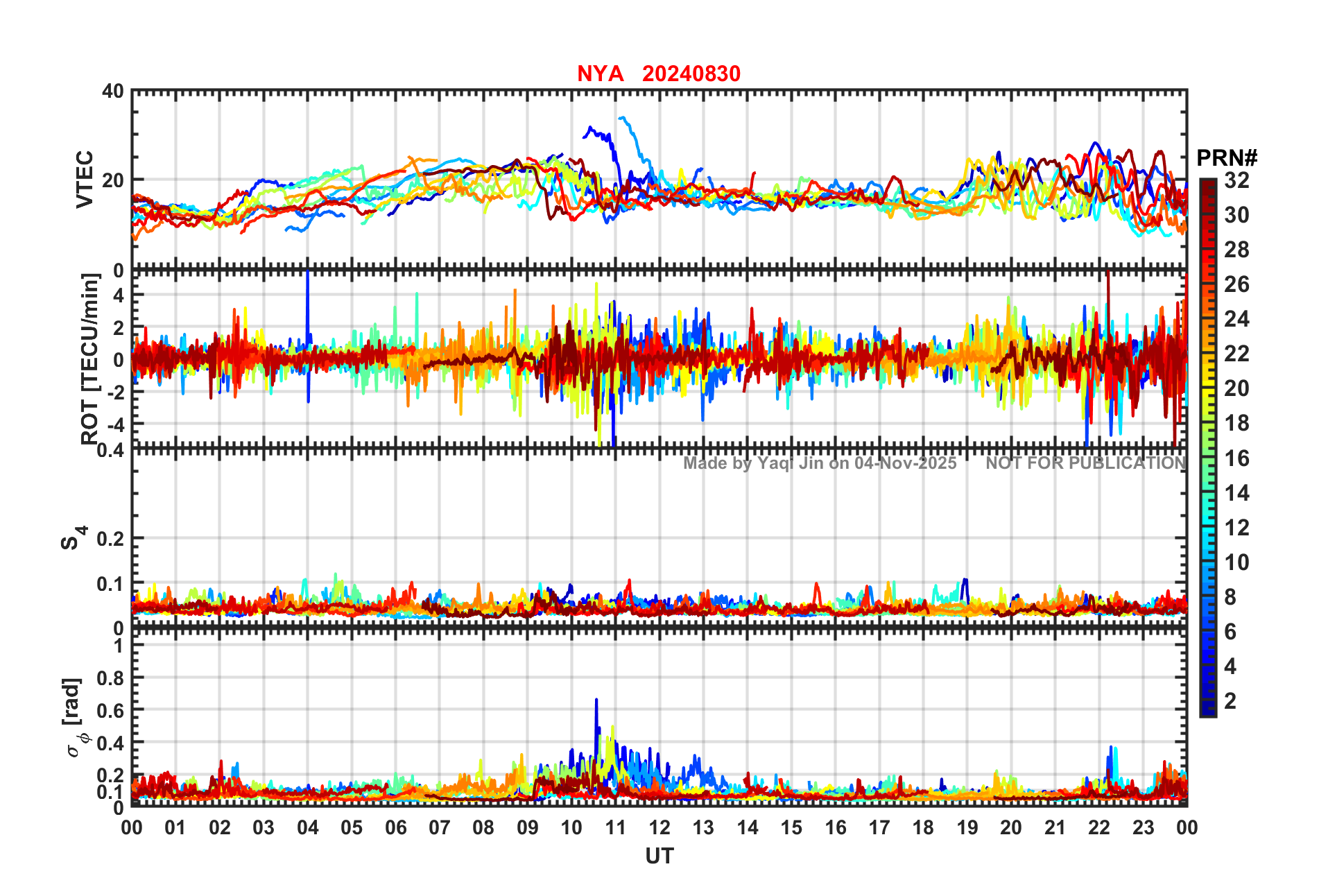Viewport: 1319px width, 896px height.
Task: Click ROT axis tick label -2
Action: (x=115, y=392)
